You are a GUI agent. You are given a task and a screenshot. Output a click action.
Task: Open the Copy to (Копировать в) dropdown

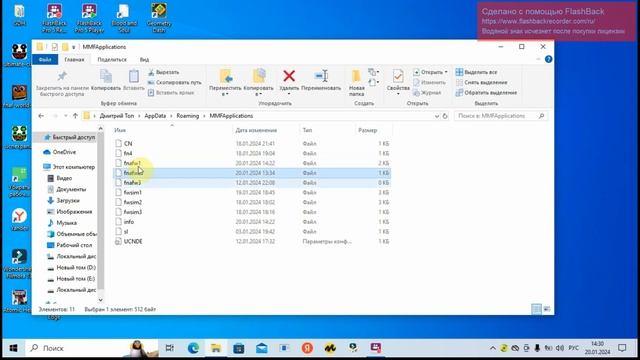pyautogui.click(x=258, y=82)
